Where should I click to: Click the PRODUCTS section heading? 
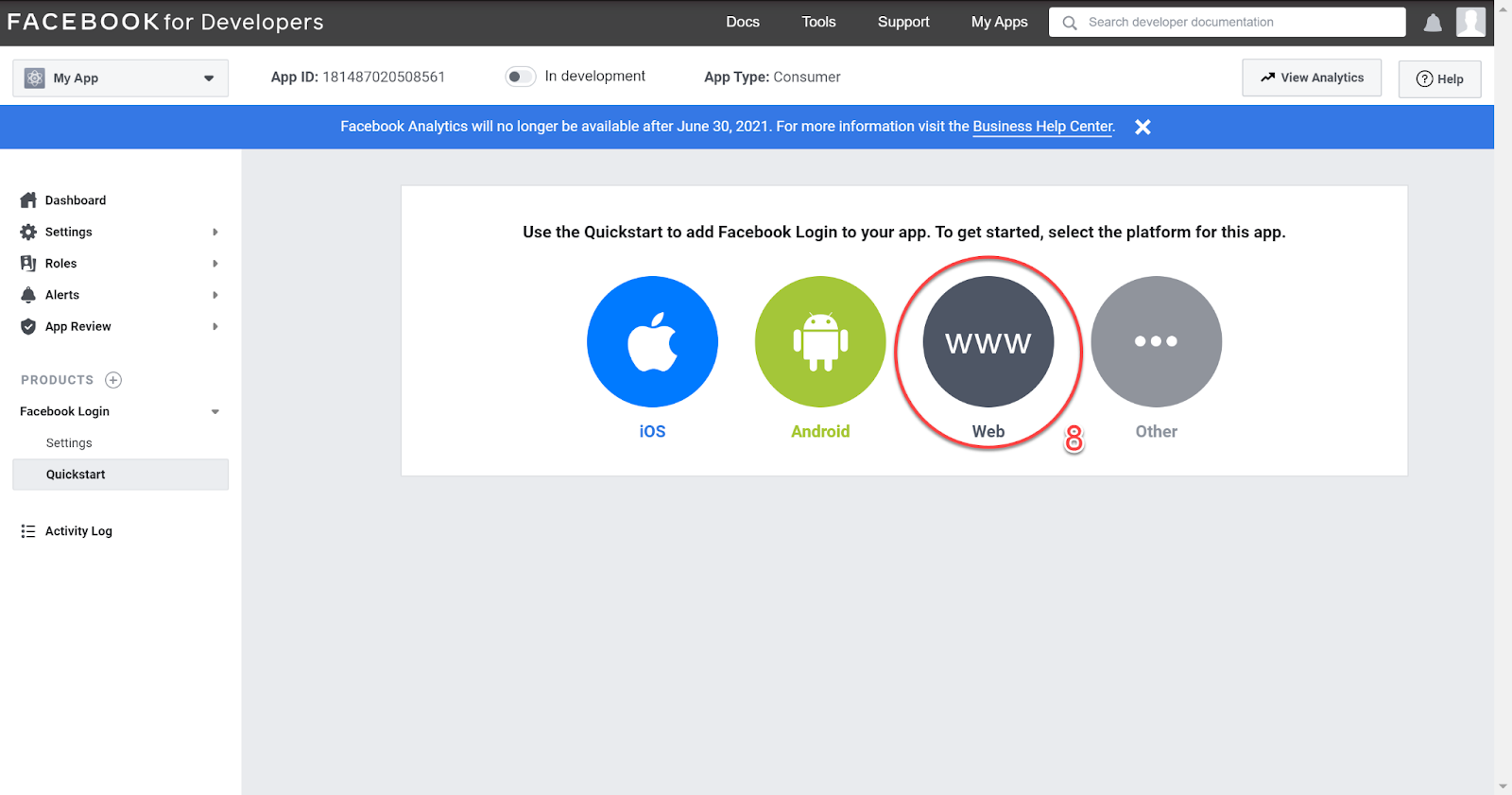[x=58, y=380]
